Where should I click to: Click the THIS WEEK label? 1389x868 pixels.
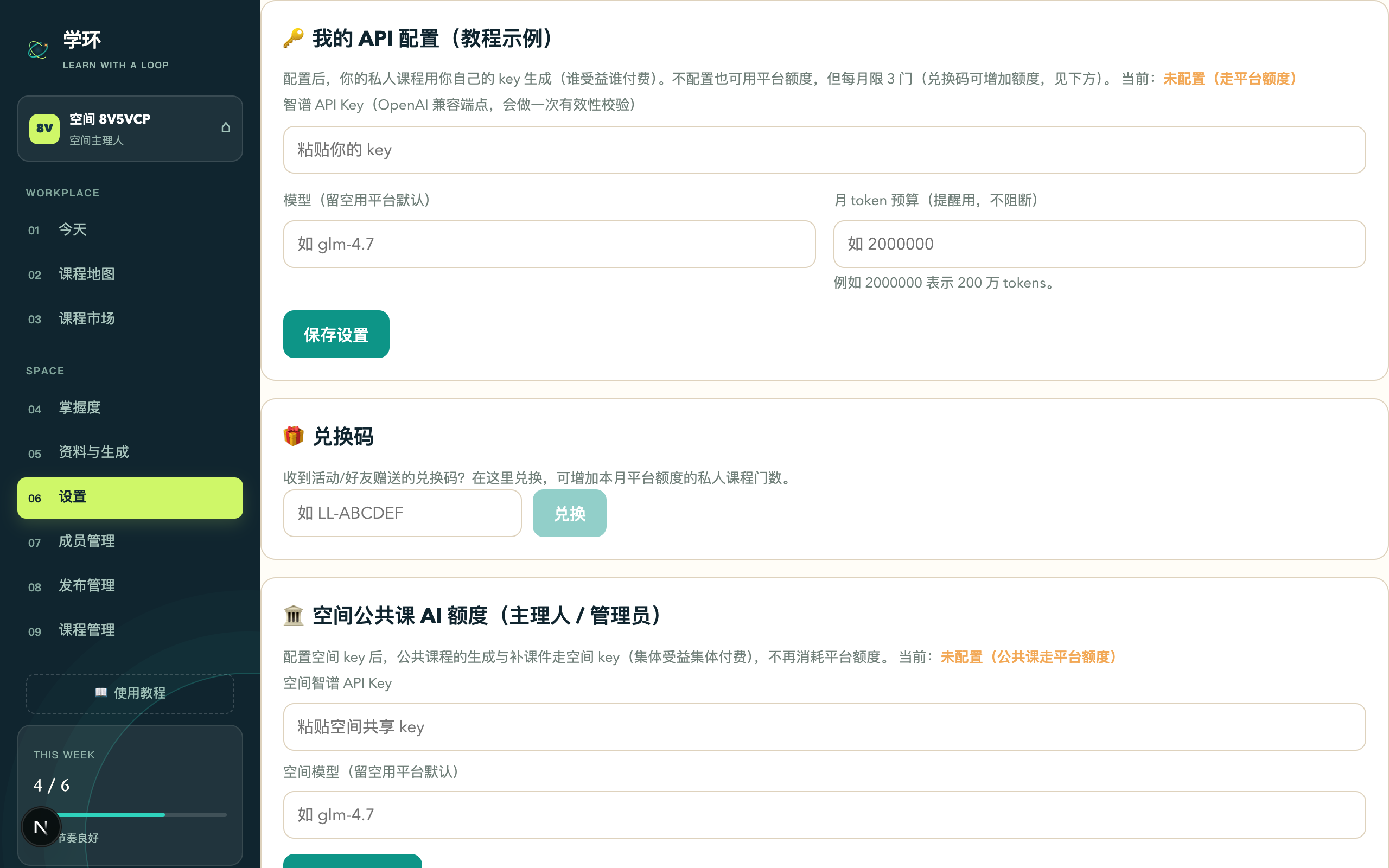tap(64, 755)
